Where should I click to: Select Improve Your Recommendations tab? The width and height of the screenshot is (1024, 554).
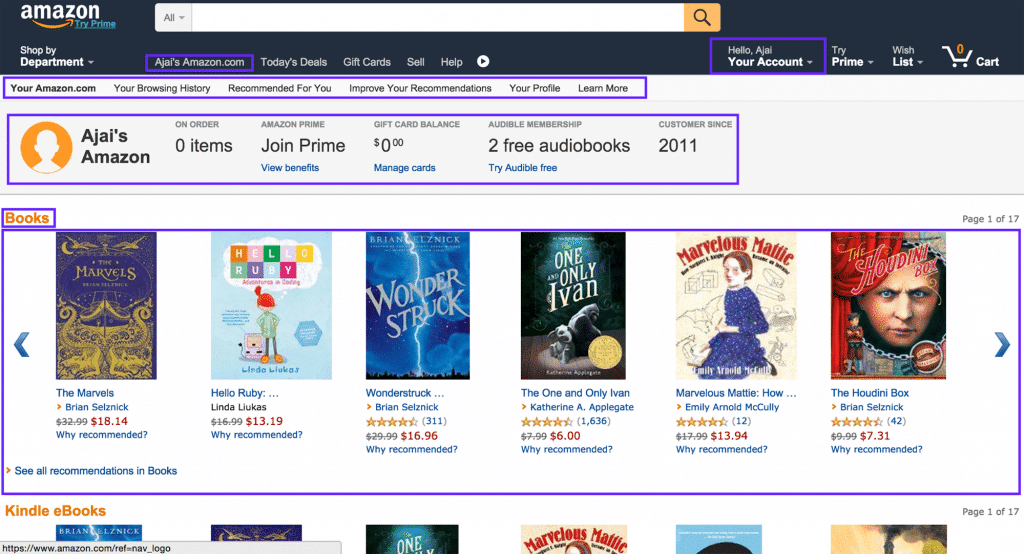point(420,88)
